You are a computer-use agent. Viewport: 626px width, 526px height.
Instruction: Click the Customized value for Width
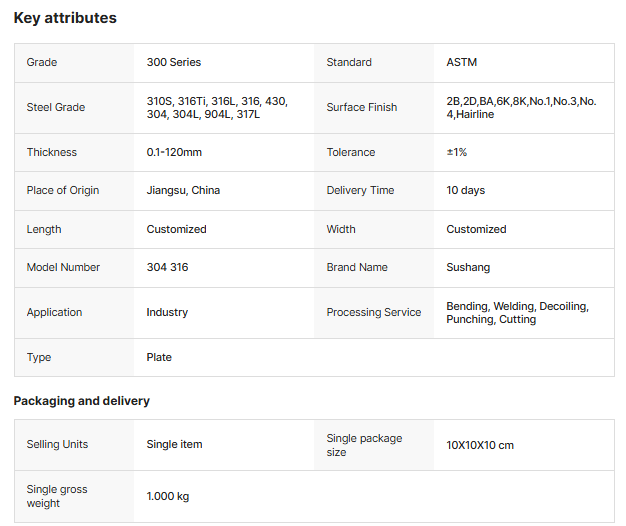[476, 229]
